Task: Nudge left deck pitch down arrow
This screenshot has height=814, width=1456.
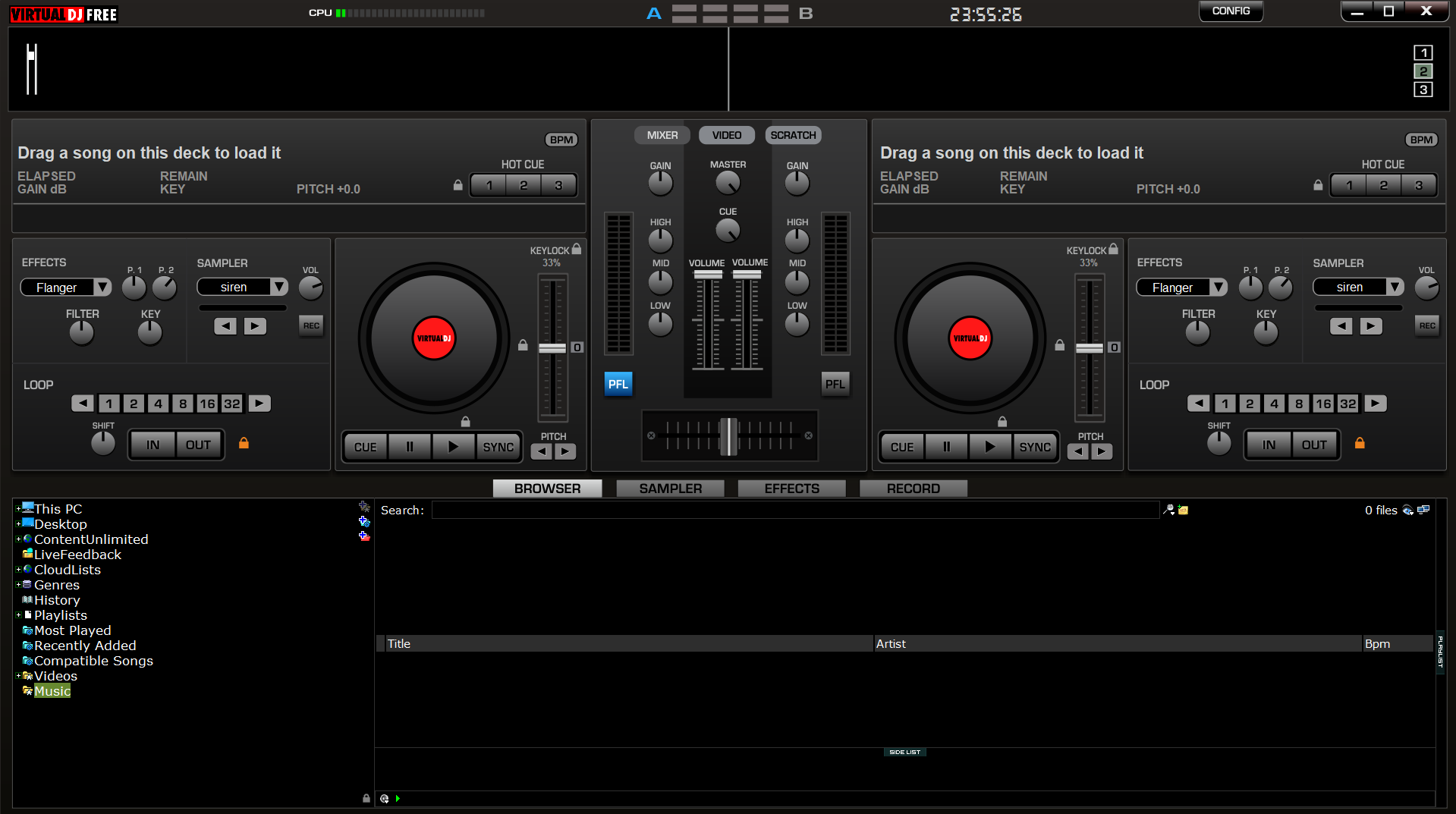Action: (542, 451)
